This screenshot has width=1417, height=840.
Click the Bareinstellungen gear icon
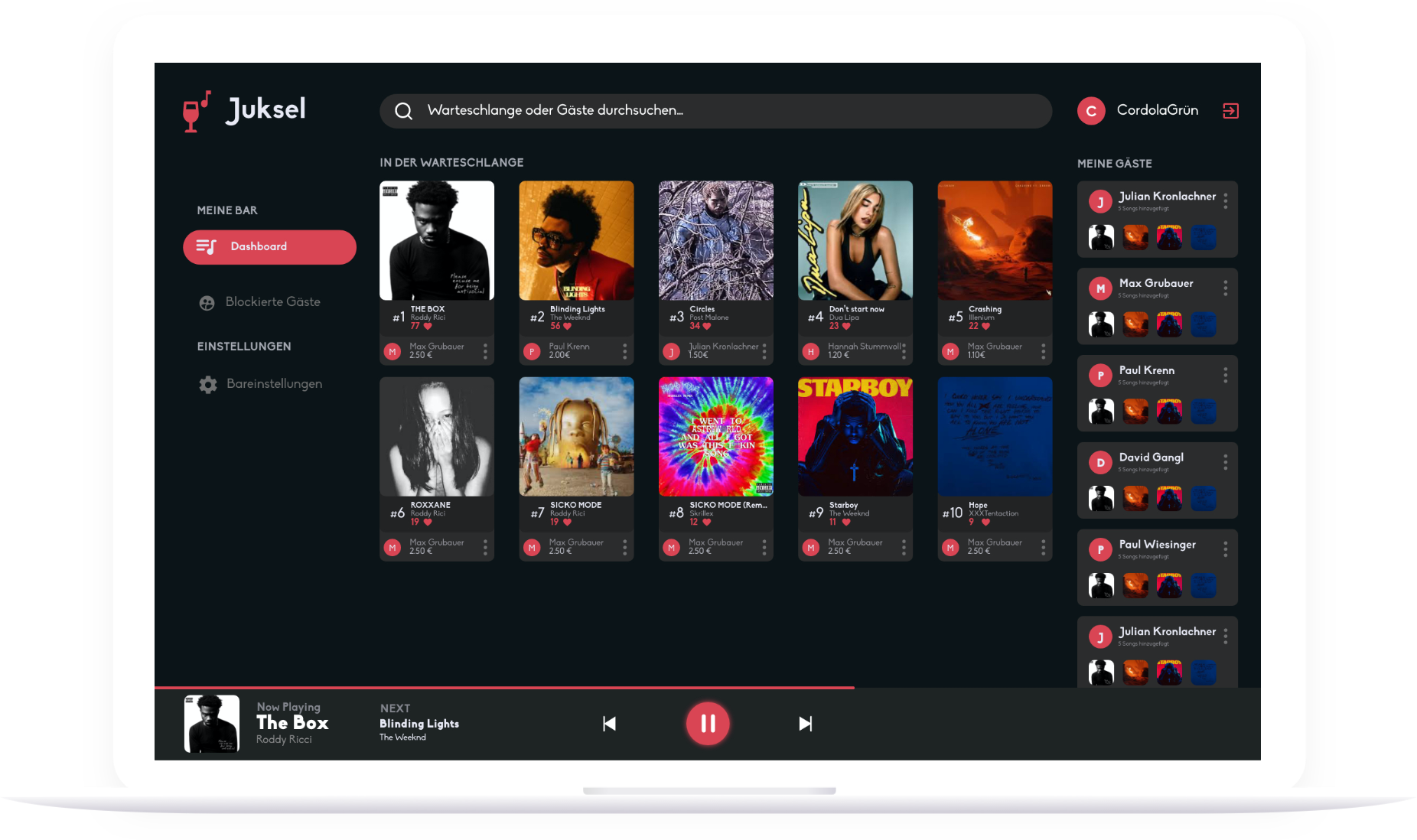(208, 385)
